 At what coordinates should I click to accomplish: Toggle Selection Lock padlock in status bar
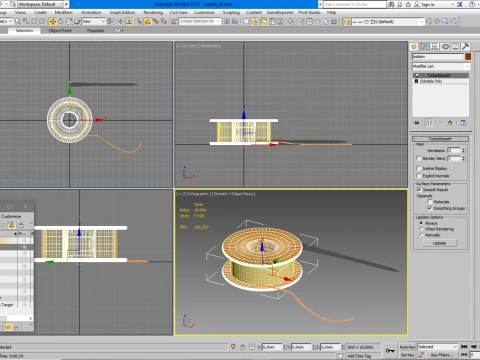[243, 347]
